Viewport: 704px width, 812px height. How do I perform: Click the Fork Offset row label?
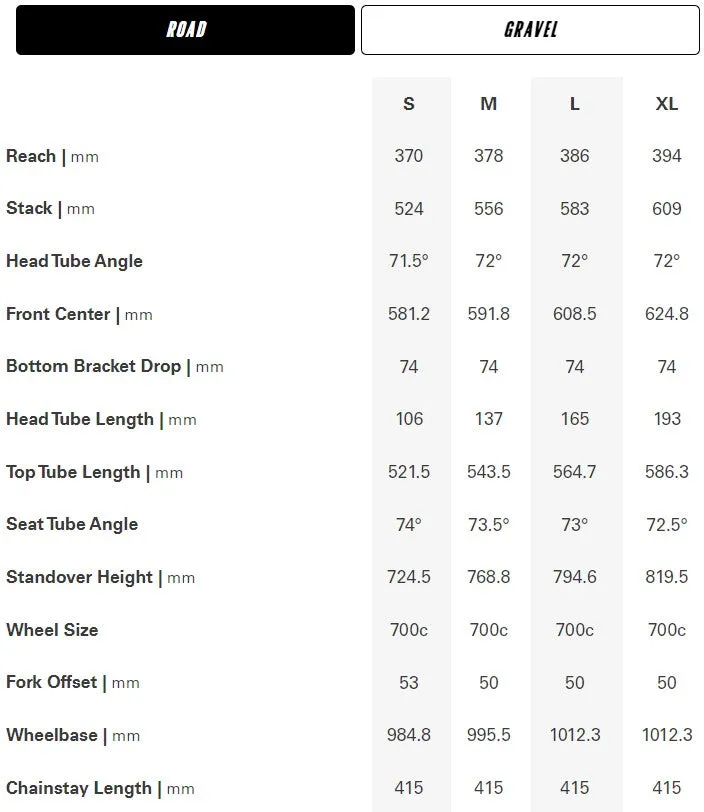(x=73, y=683)
